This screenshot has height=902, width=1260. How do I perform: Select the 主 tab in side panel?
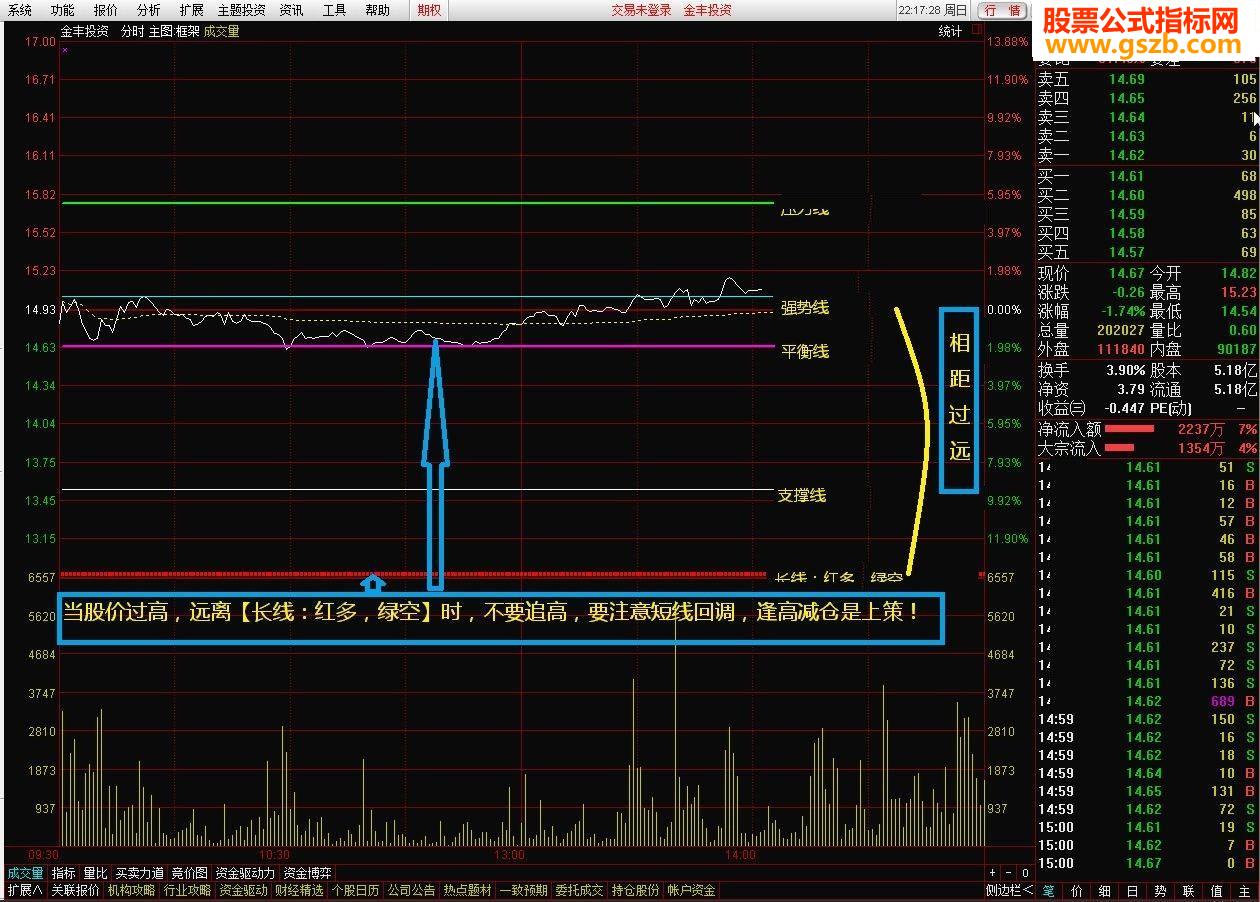[1244, 890]
